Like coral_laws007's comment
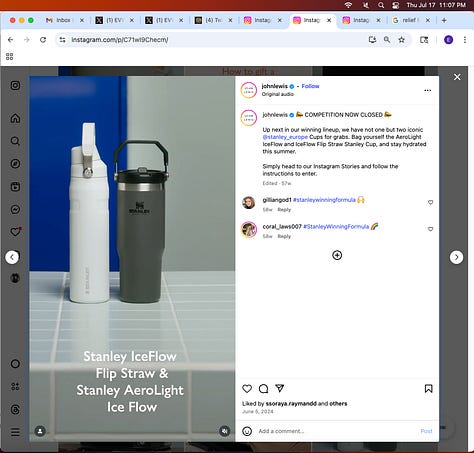The height and width of the screenshot is (453, 474). pyautogui.click(x=430, y=229)
